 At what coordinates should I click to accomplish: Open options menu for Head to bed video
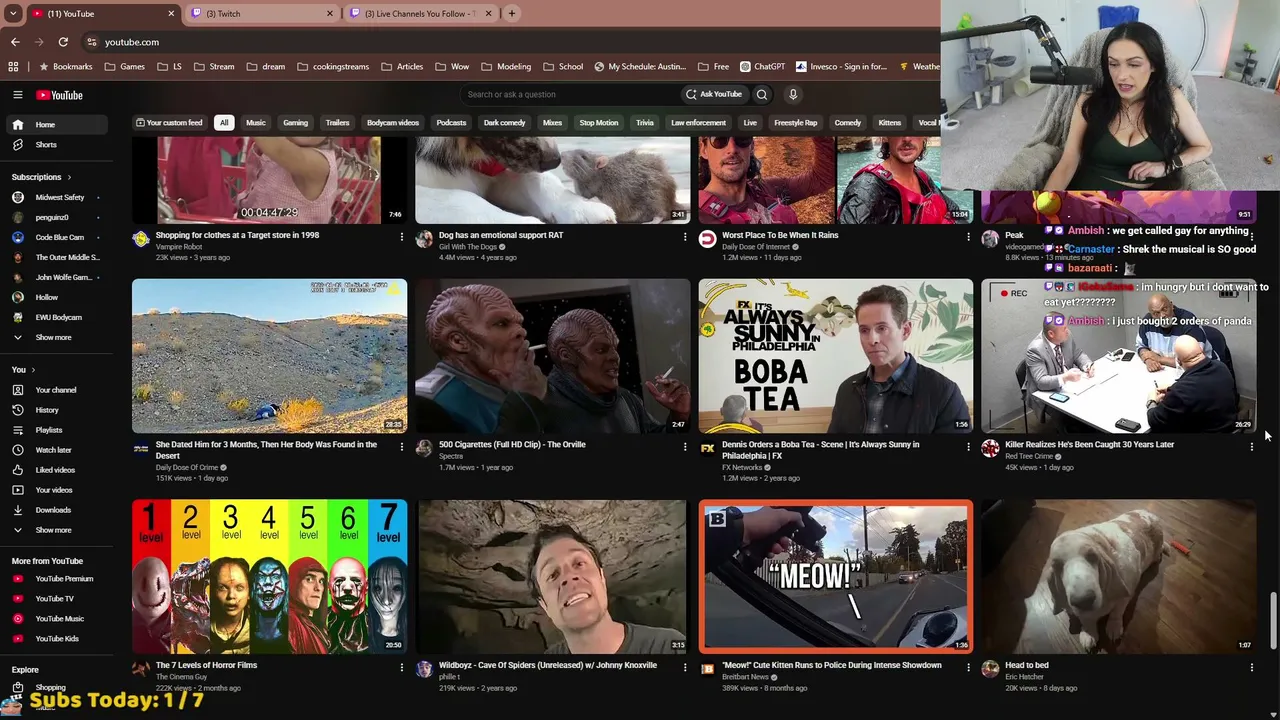pyautogui.click(x=1251, y=667)
